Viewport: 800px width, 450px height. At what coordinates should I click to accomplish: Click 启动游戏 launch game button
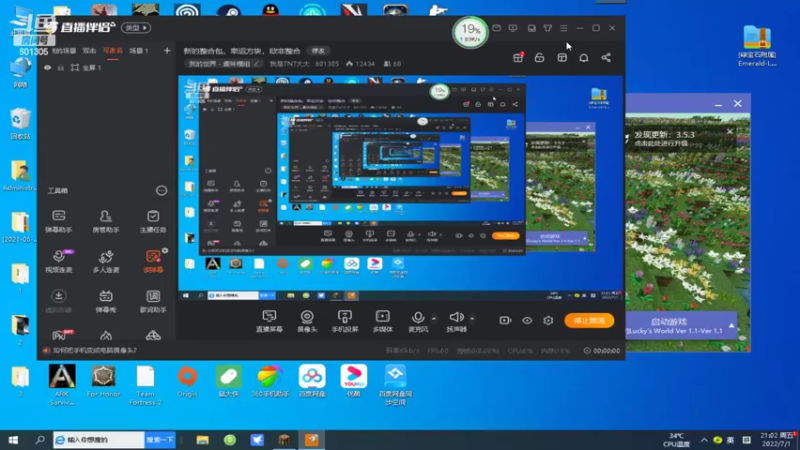[x=669, y=322]
